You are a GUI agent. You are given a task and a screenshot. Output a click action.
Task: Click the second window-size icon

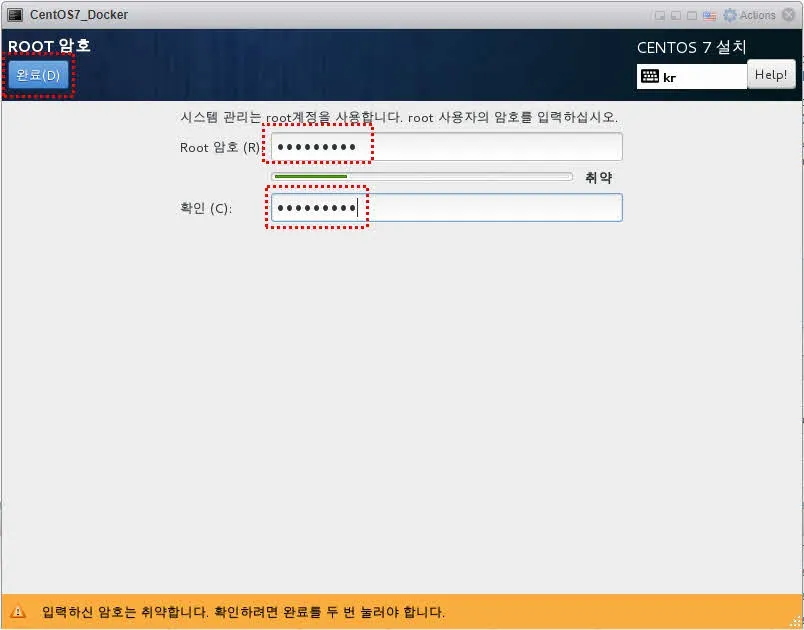click(x=676, y=16)
